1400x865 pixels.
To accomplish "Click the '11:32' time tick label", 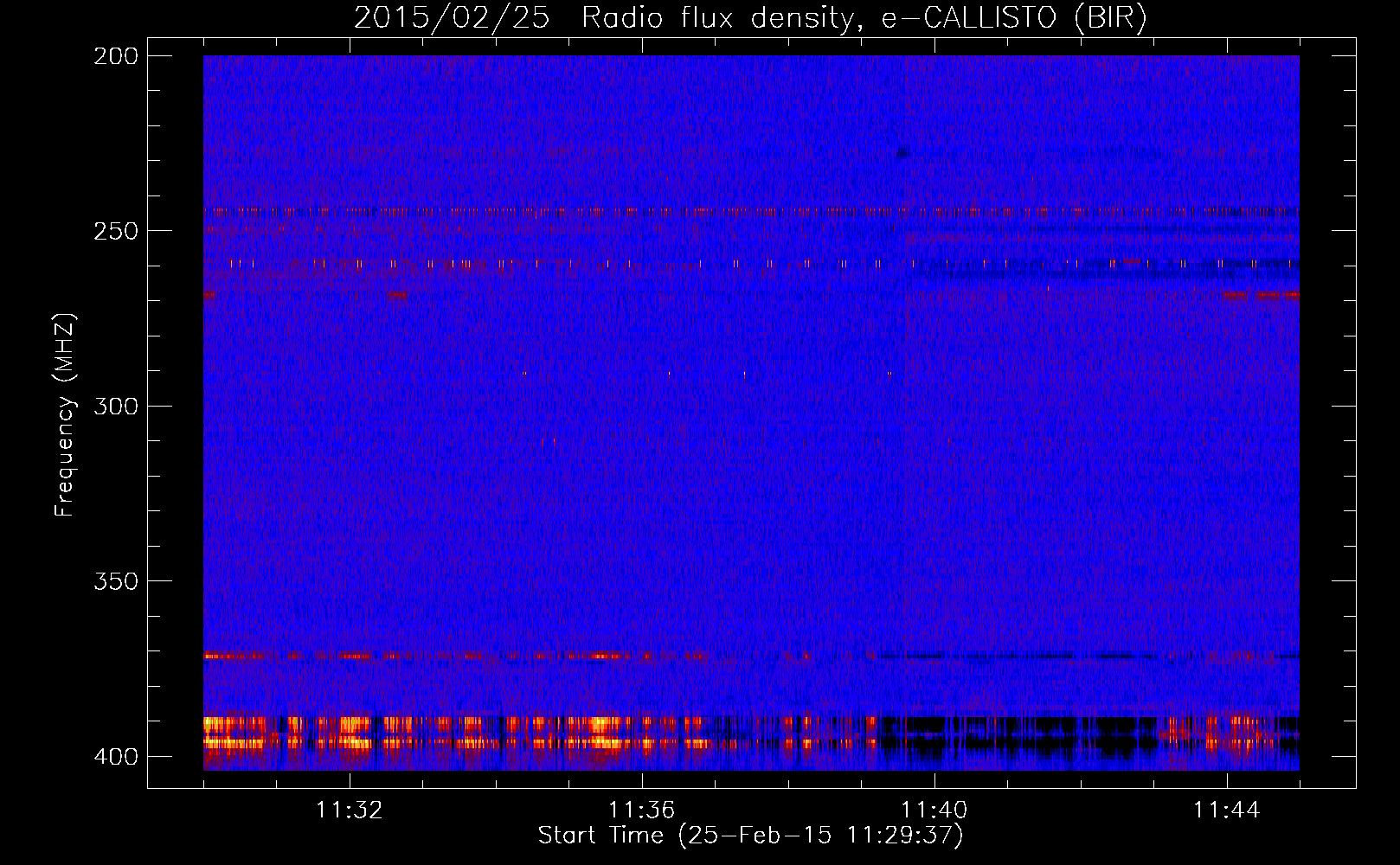I will 350,810.
